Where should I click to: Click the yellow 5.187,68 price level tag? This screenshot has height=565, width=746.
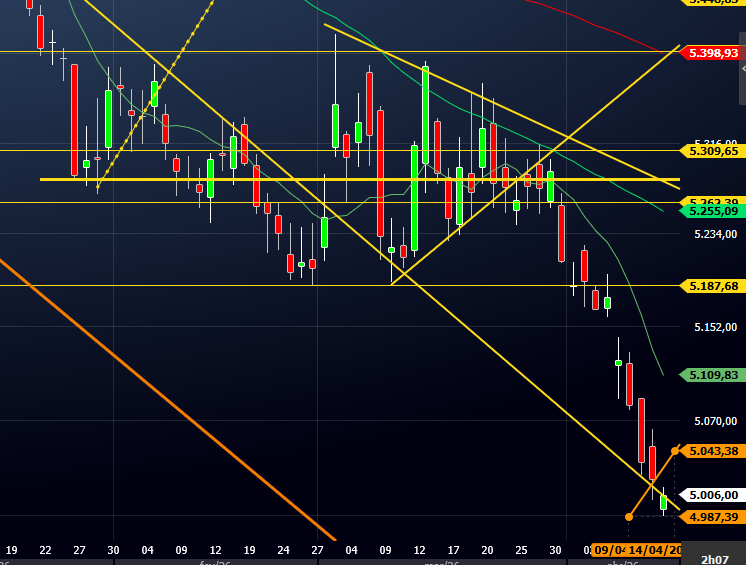point(713,286)
